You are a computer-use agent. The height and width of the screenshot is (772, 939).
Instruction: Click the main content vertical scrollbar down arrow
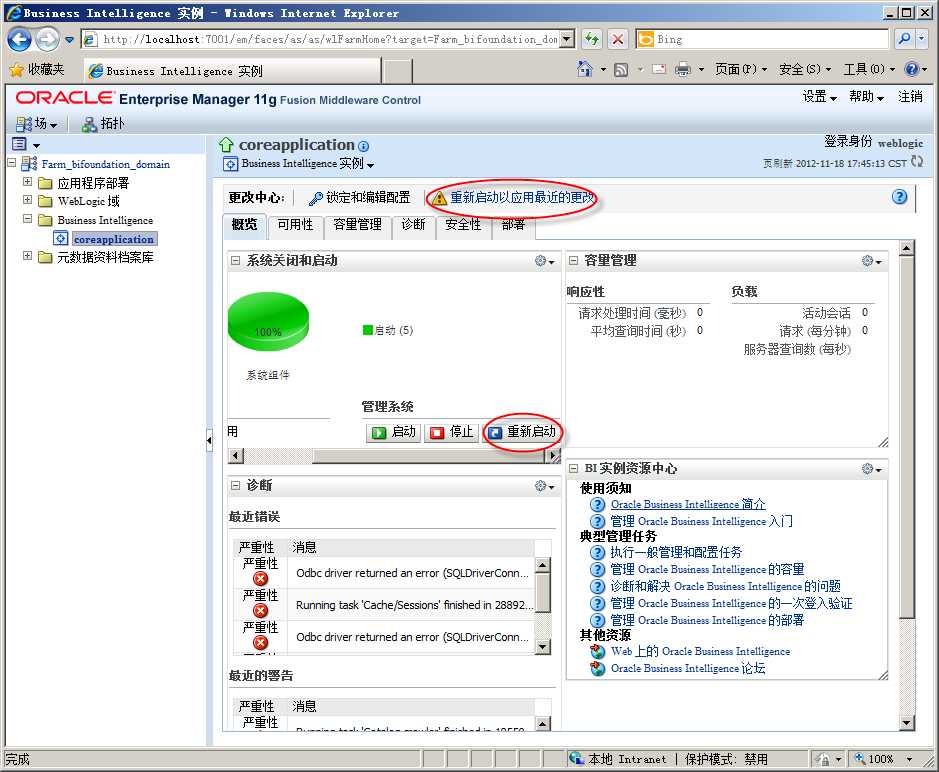click(x=906, y=723)
